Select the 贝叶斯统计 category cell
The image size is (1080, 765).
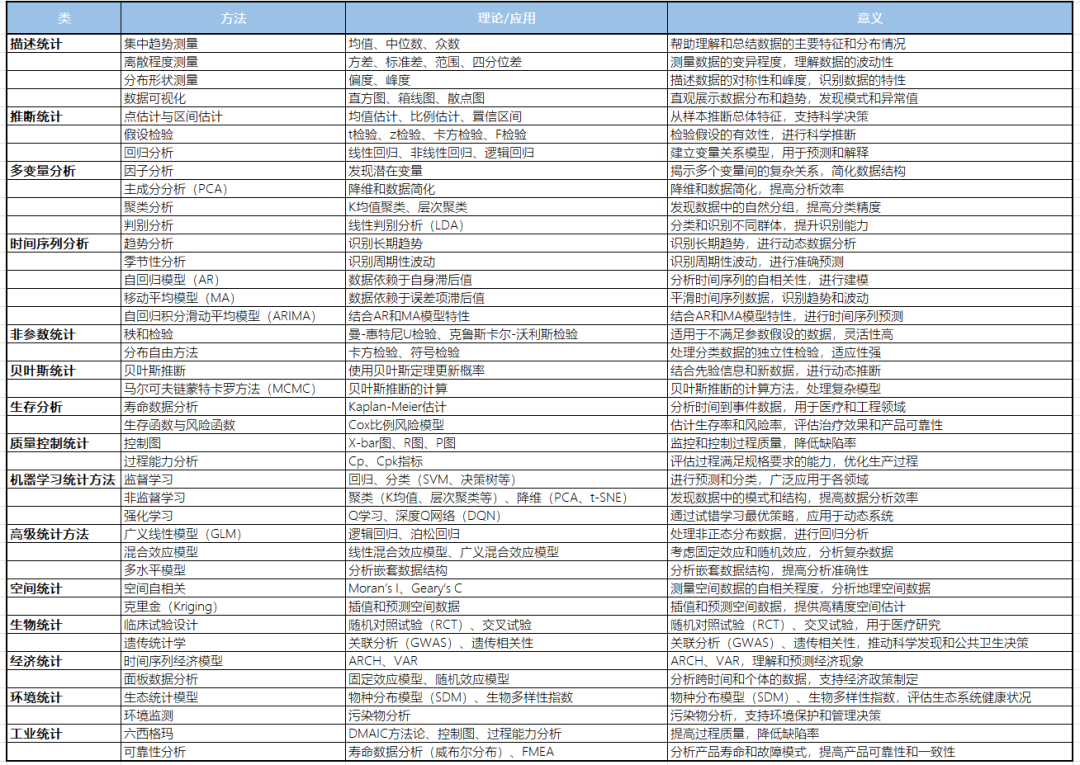click(x=63, y=370)
